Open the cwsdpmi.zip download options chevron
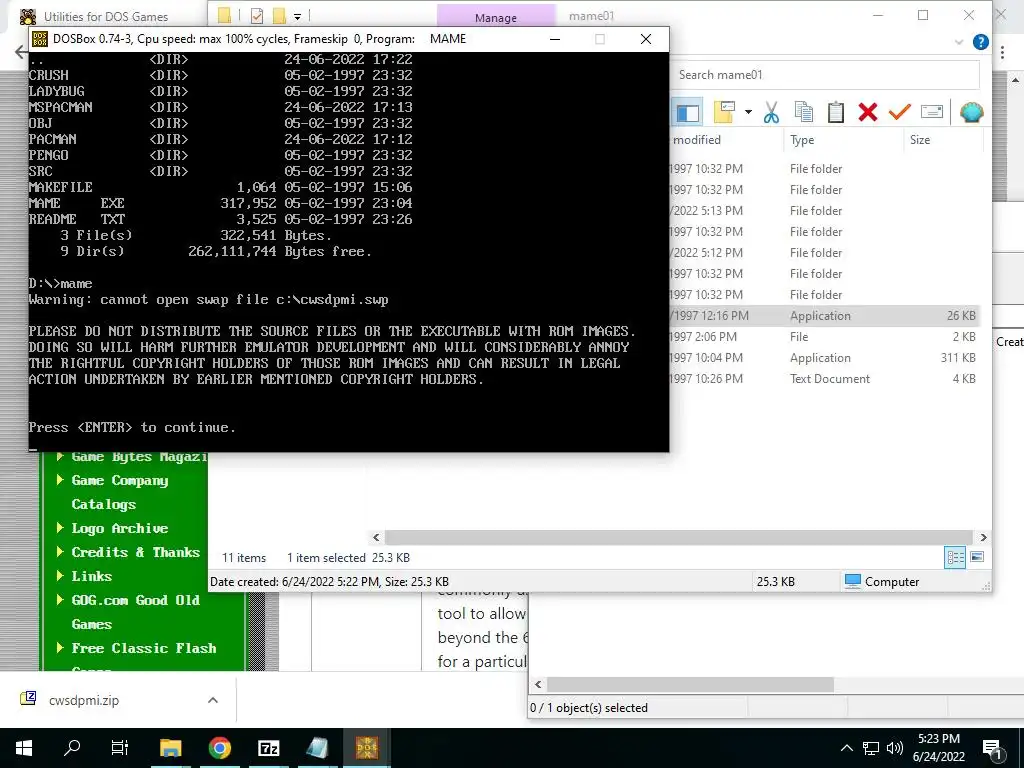The height and width of the screenshot is (768, 1024). point(212,700)
